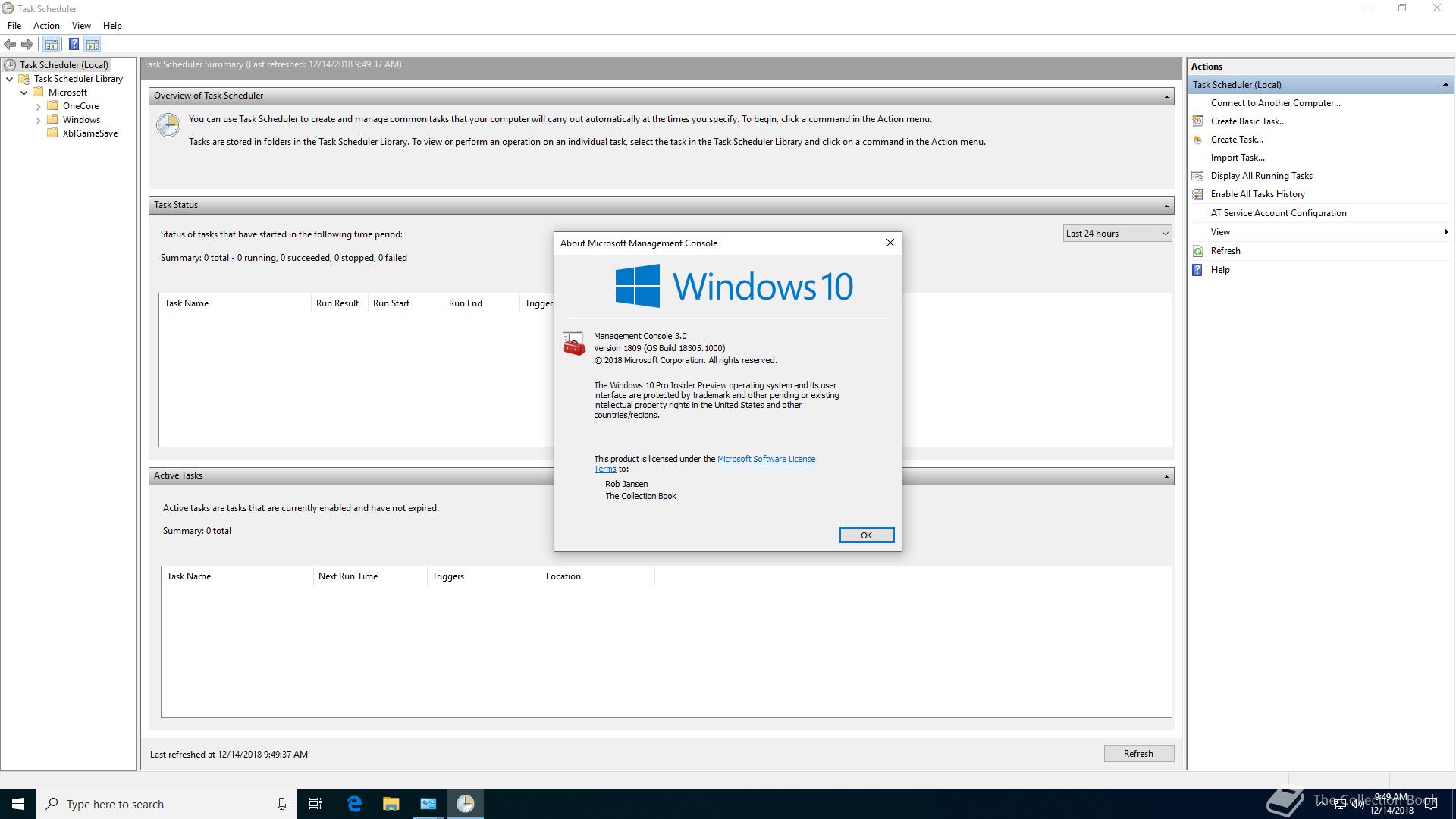Click the green Refresh icon in Actions
The height and width of the screenshot is (819, 1456).
(1198, 251)
